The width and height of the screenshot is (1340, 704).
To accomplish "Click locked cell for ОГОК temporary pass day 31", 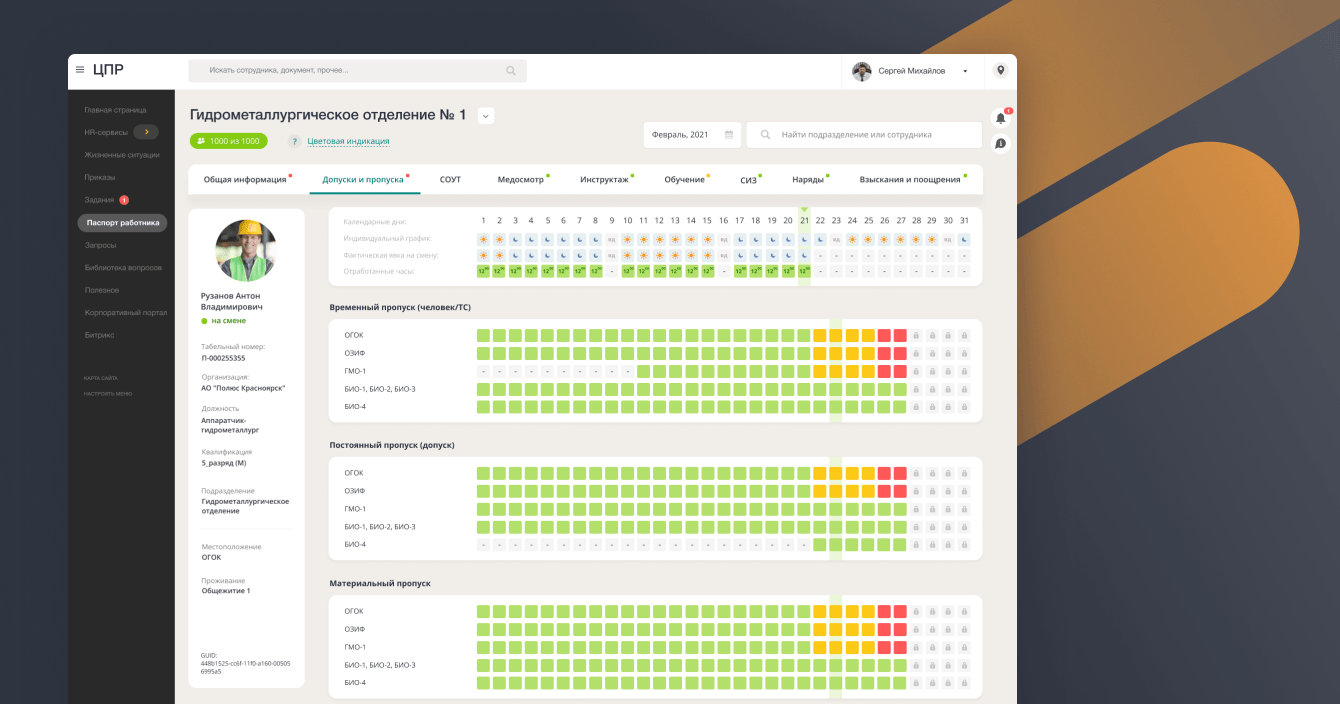I will [x=964, y=336].
